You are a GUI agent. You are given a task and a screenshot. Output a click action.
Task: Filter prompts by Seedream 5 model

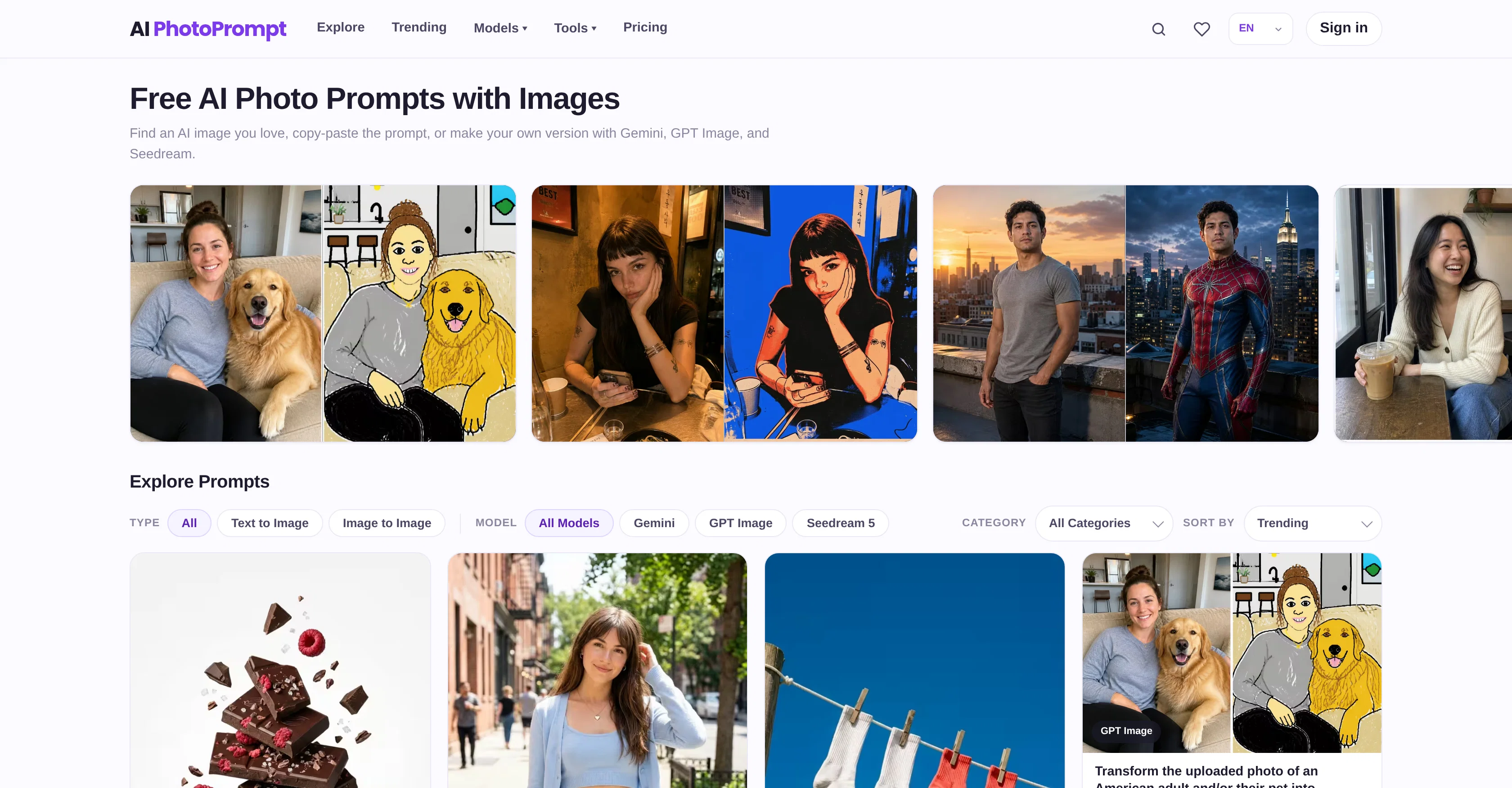(840, 523)
